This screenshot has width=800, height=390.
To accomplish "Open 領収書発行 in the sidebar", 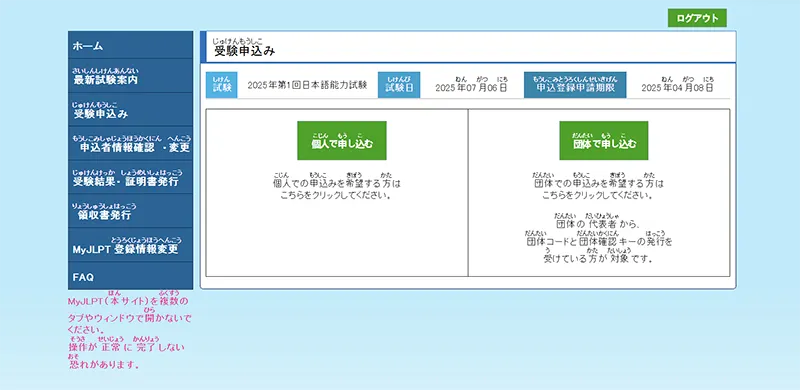I will 131,211.
